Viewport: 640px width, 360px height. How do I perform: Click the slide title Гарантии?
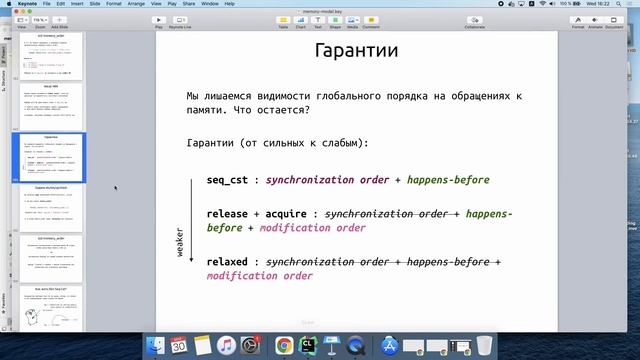[356, 51]
